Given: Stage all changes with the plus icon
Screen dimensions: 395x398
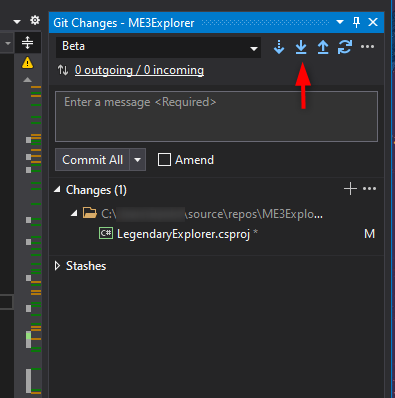Looking at the screenshot, I should (x=350, y=189).
